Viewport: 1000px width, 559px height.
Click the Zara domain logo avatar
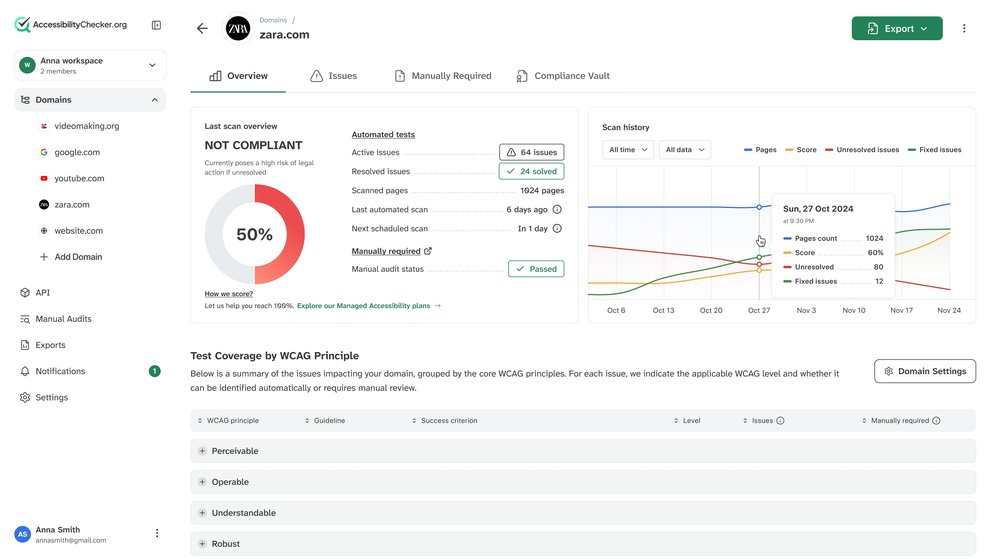238,28
